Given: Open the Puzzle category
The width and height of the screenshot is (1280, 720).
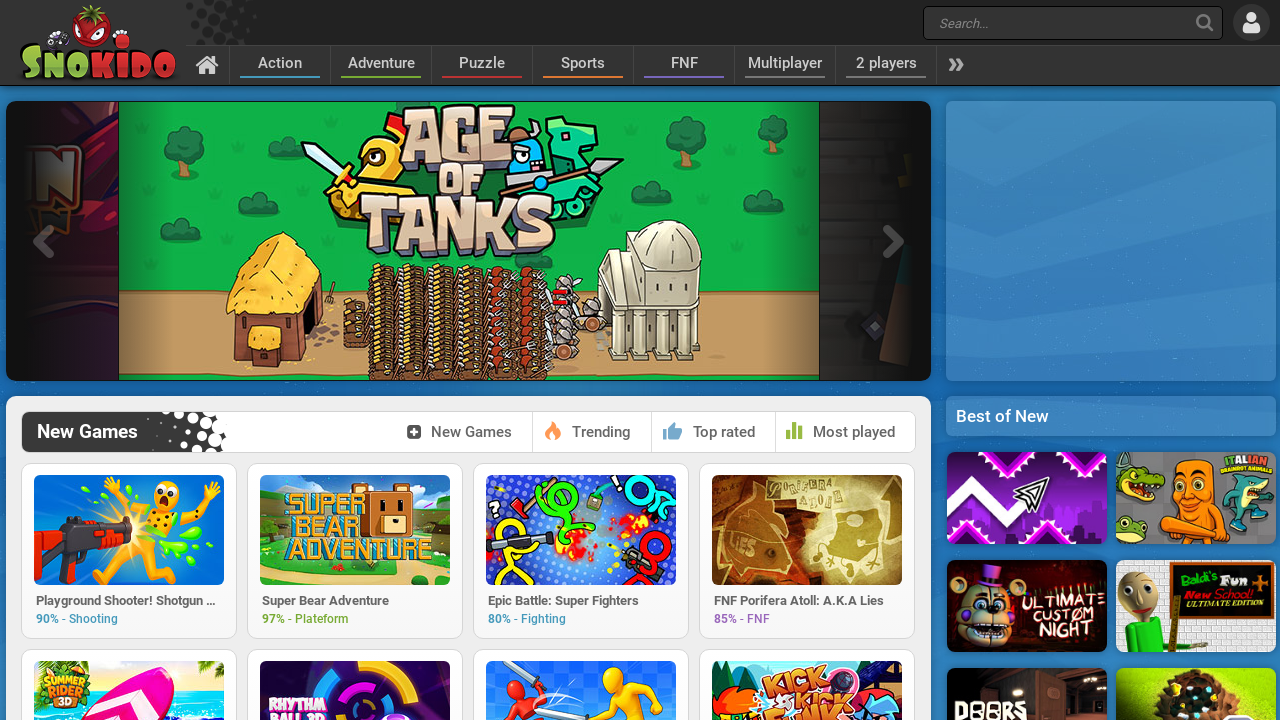Looking at the screenshot, I should 482,64.
